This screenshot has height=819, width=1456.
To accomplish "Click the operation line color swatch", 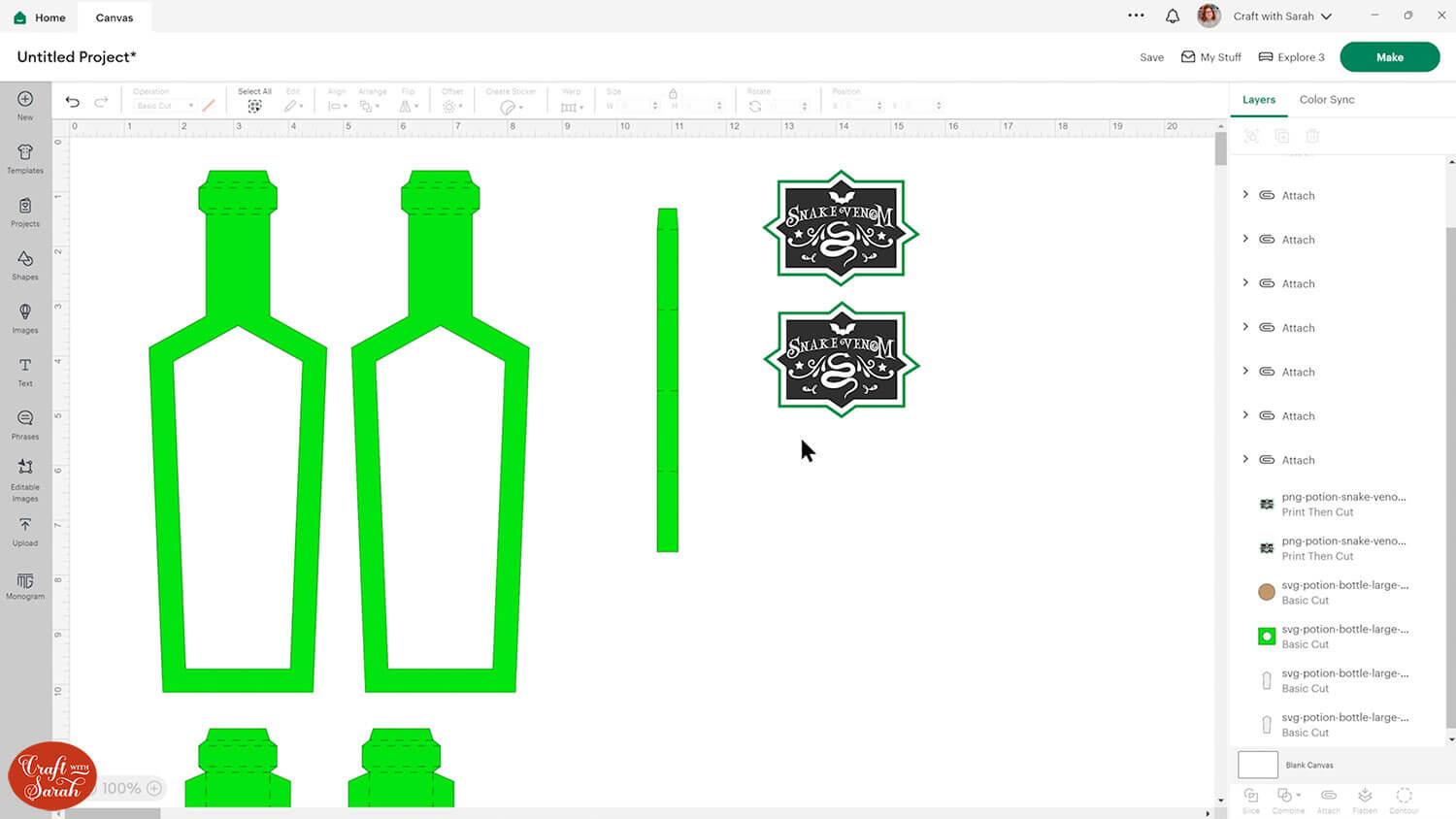I will click(x=209, y=106).
